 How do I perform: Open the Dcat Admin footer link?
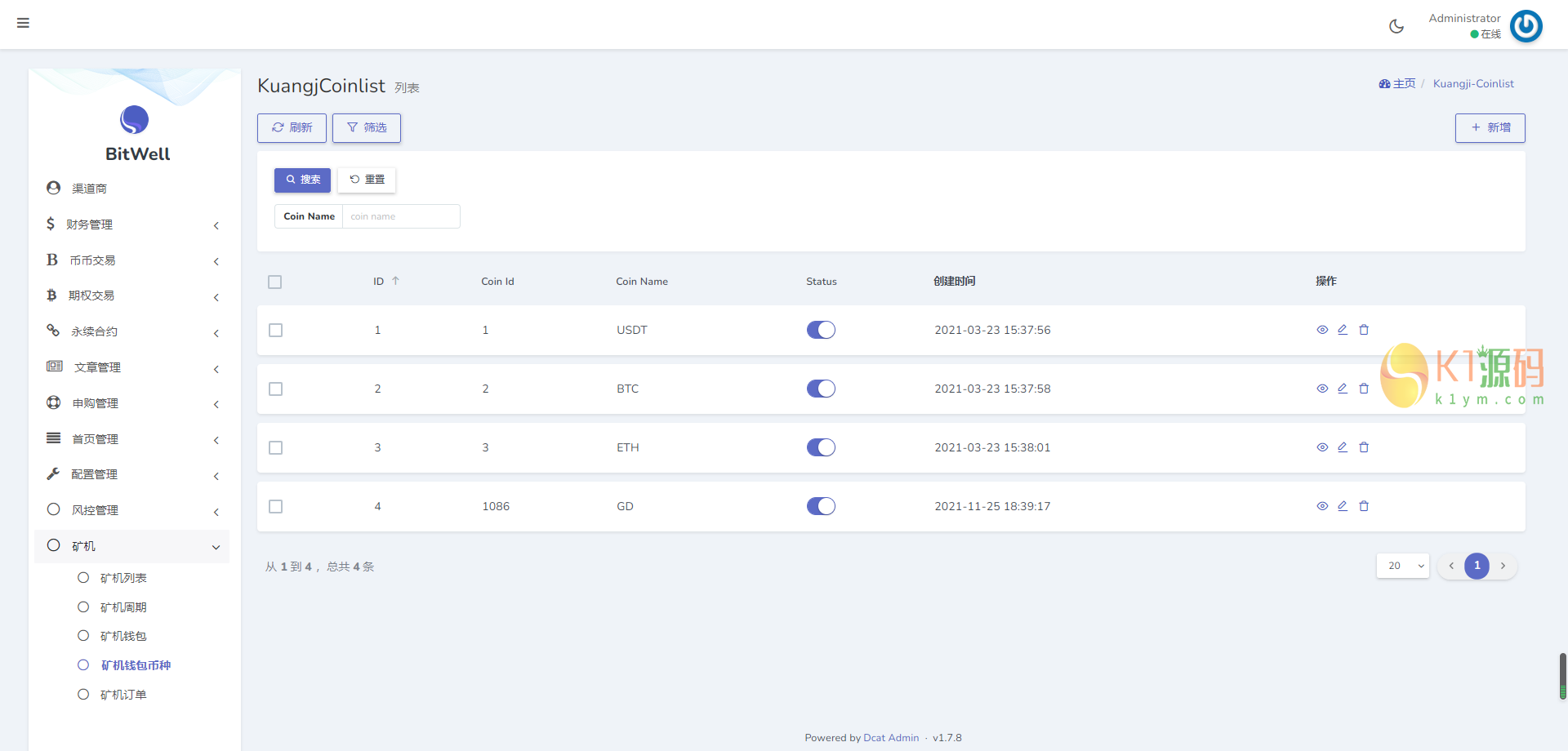coord(891,738)
